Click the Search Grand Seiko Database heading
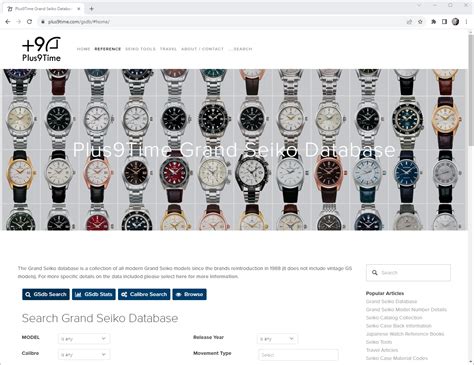474x365 pixels. point(100,318)
